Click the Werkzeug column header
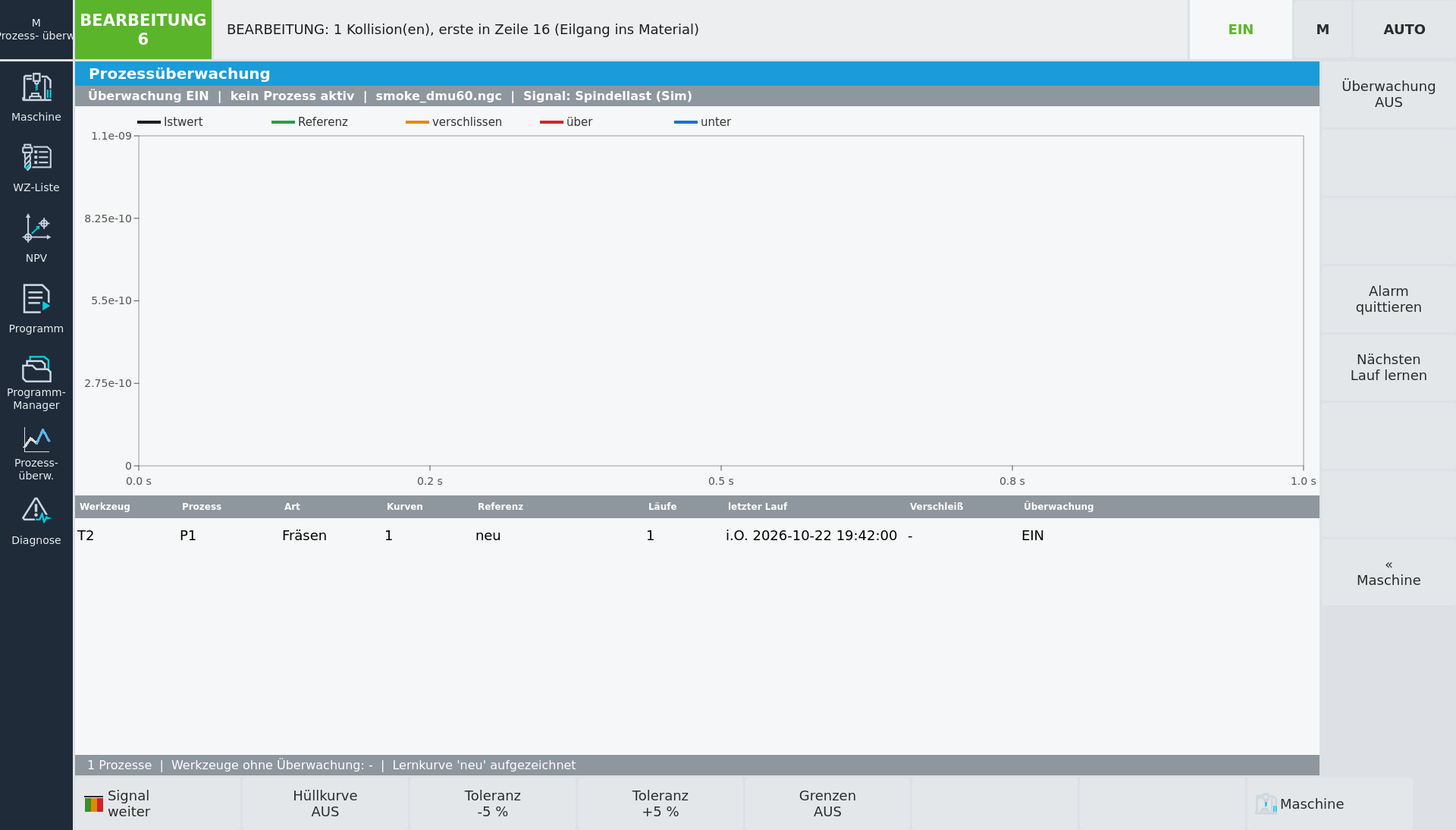 coord(105,507)
